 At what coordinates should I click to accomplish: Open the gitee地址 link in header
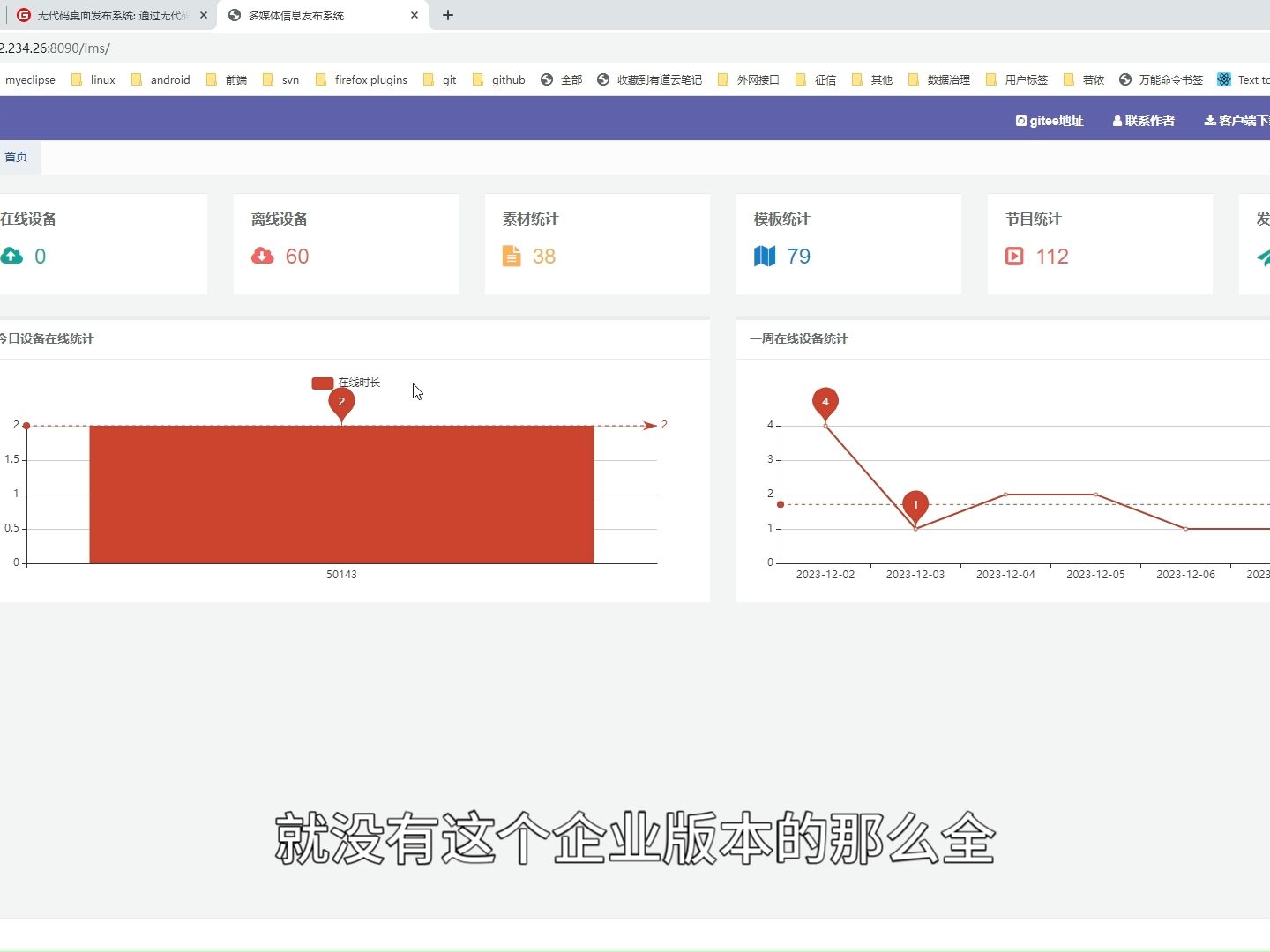pos(1050,121)
